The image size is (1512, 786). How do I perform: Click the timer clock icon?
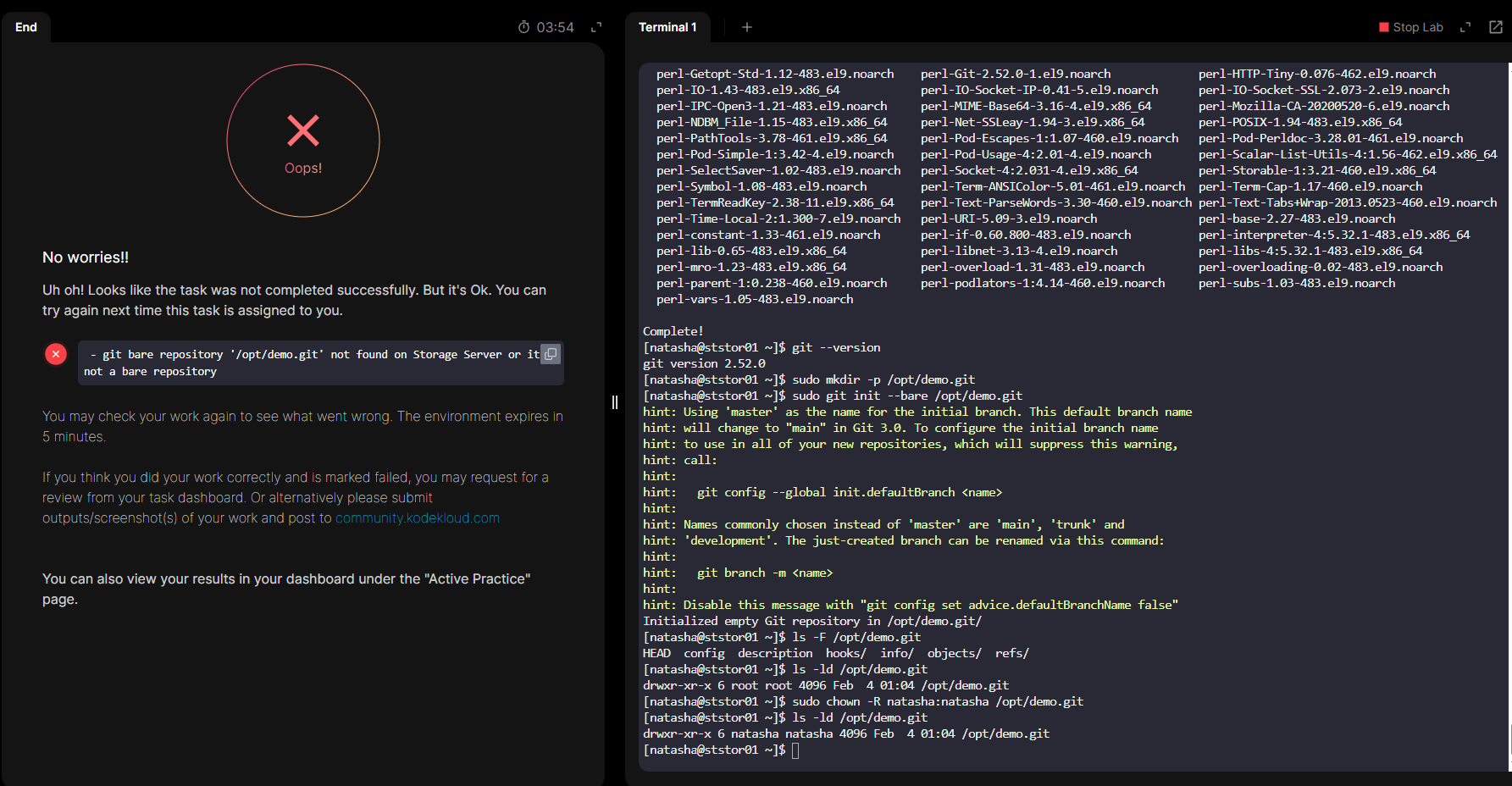coord(524,27)
